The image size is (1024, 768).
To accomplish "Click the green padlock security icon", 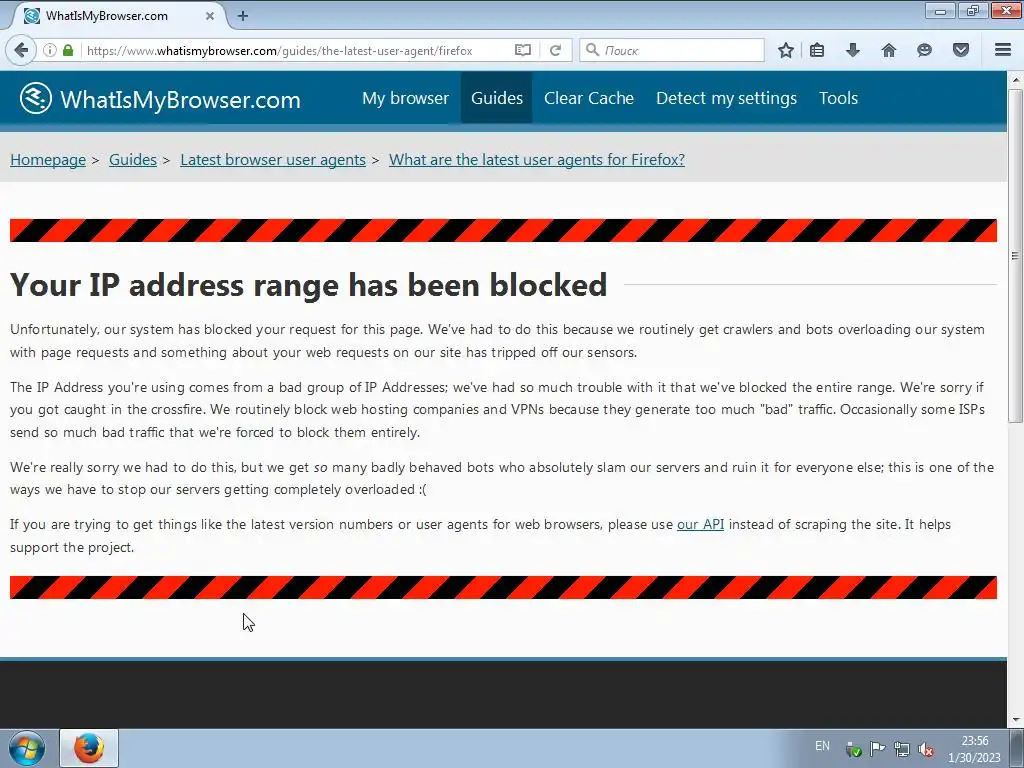I will 68,50.
